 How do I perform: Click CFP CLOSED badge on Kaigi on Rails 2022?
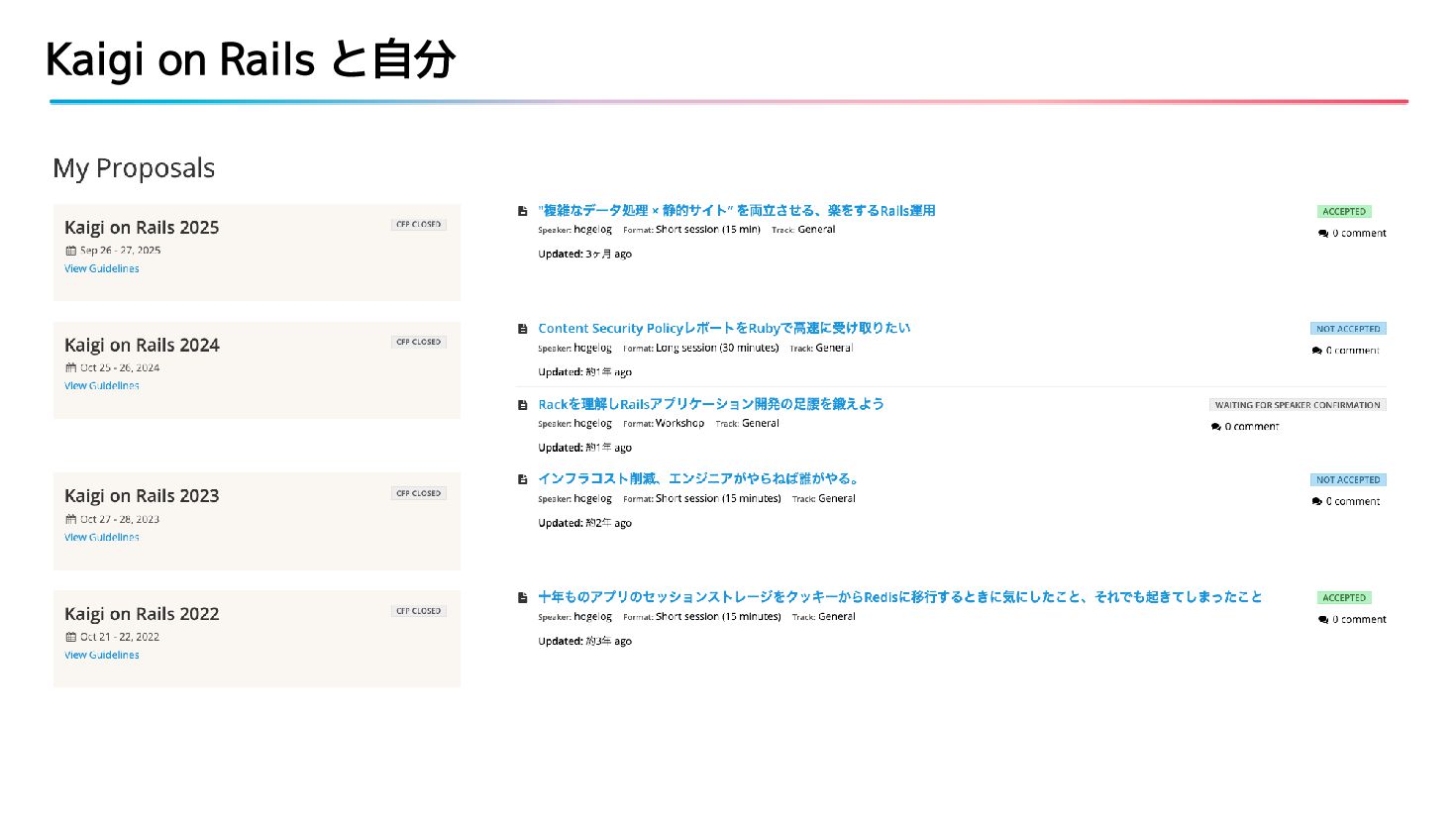419,611
